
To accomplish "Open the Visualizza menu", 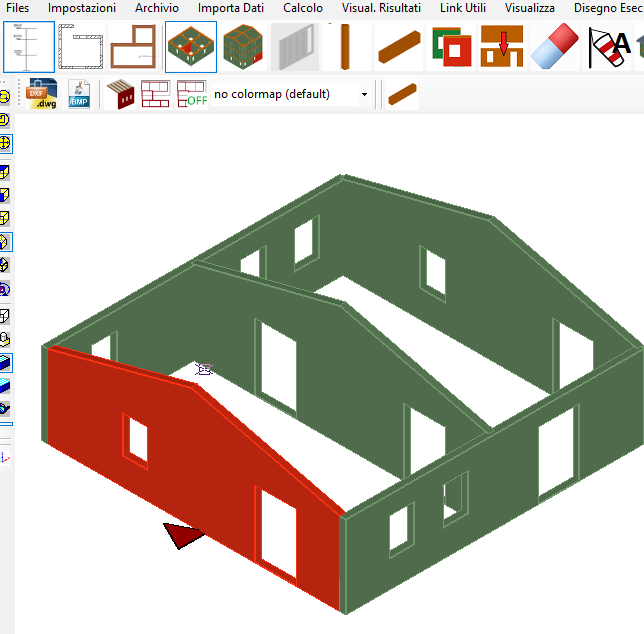I will coord(529,8).
